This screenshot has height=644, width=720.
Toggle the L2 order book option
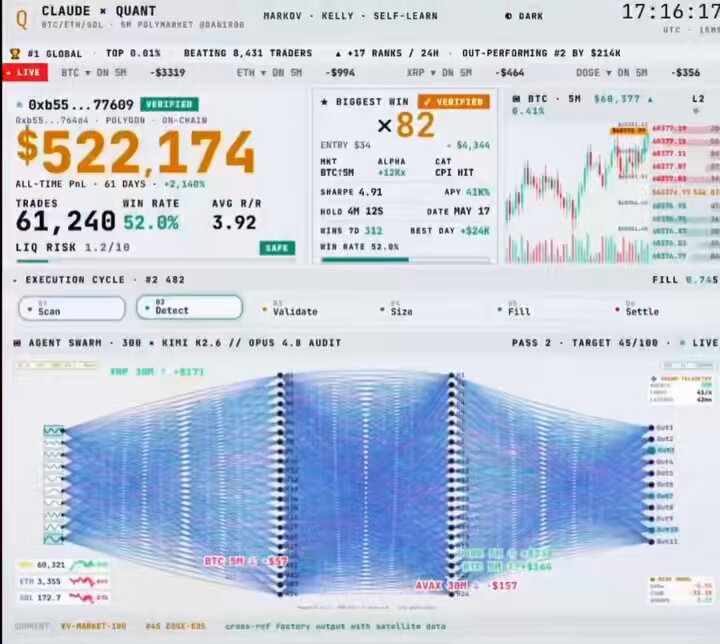click(x=698, y=99)
